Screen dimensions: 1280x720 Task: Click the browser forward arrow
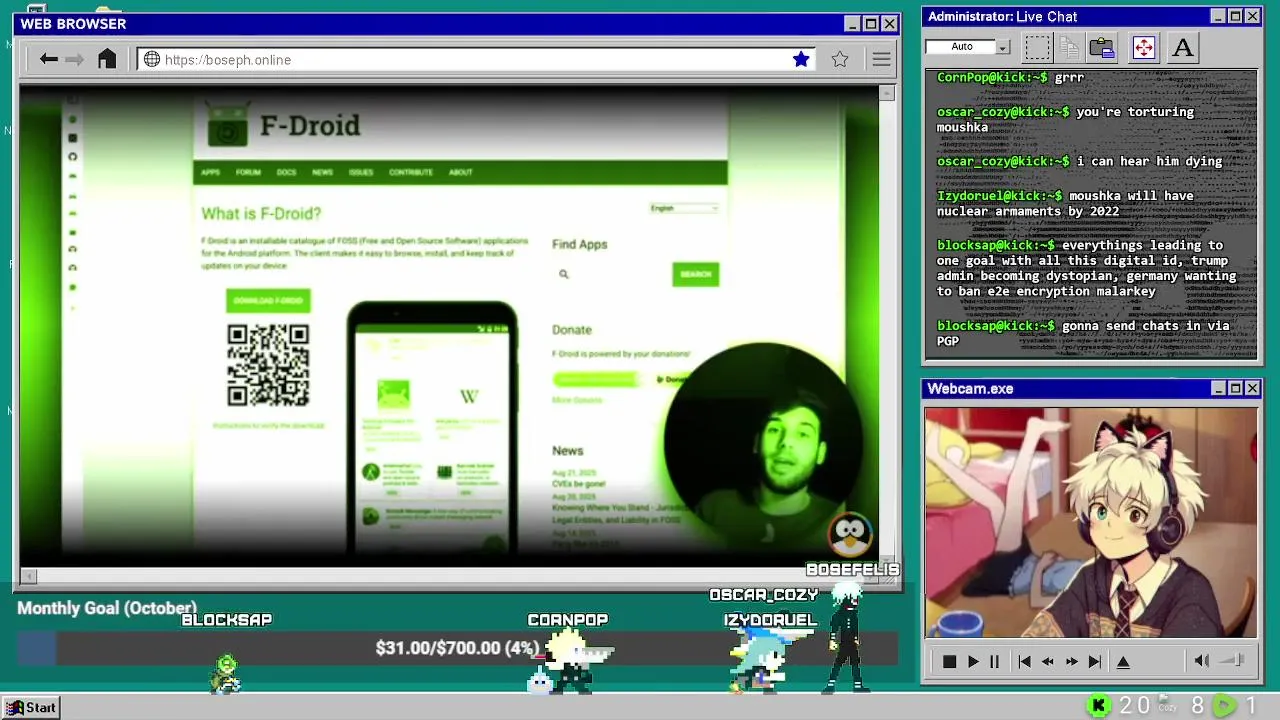[x=74, y=59]
